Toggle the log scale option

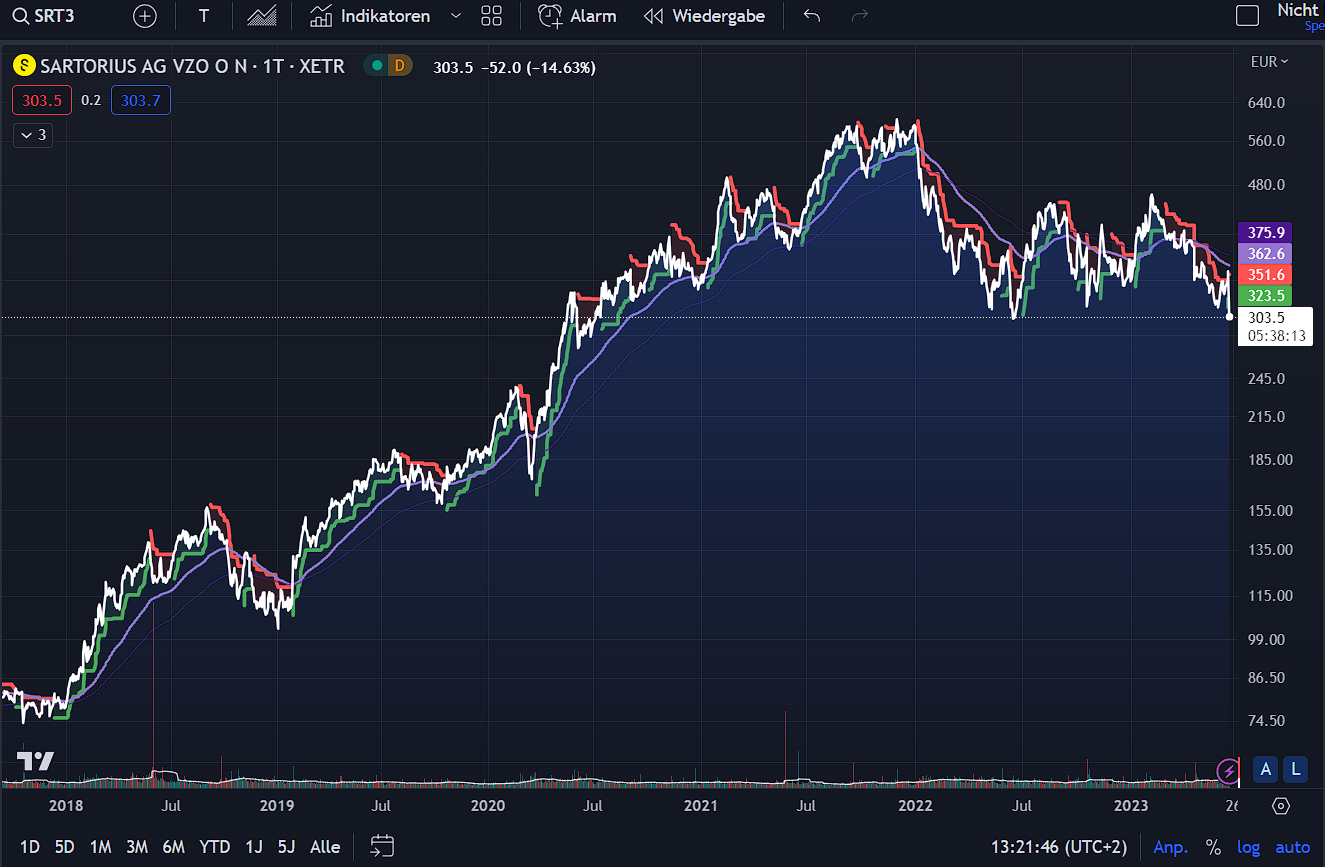pyautogui.click(x=1249, y=847)
